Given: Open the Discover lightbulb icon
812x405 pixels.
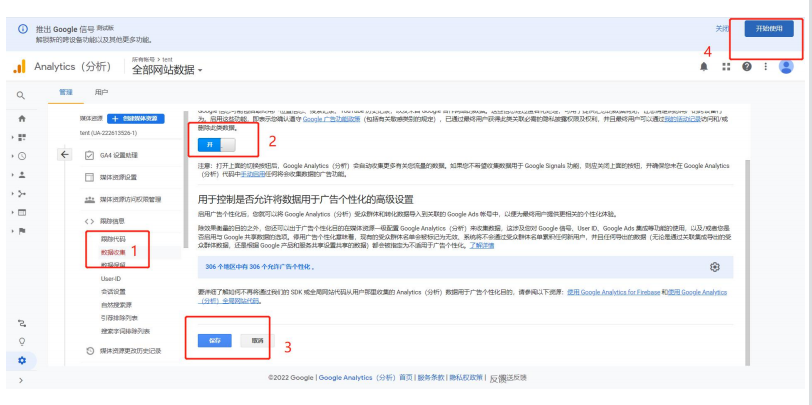Looking at the screenshot, I should click(x=22, y=342).
